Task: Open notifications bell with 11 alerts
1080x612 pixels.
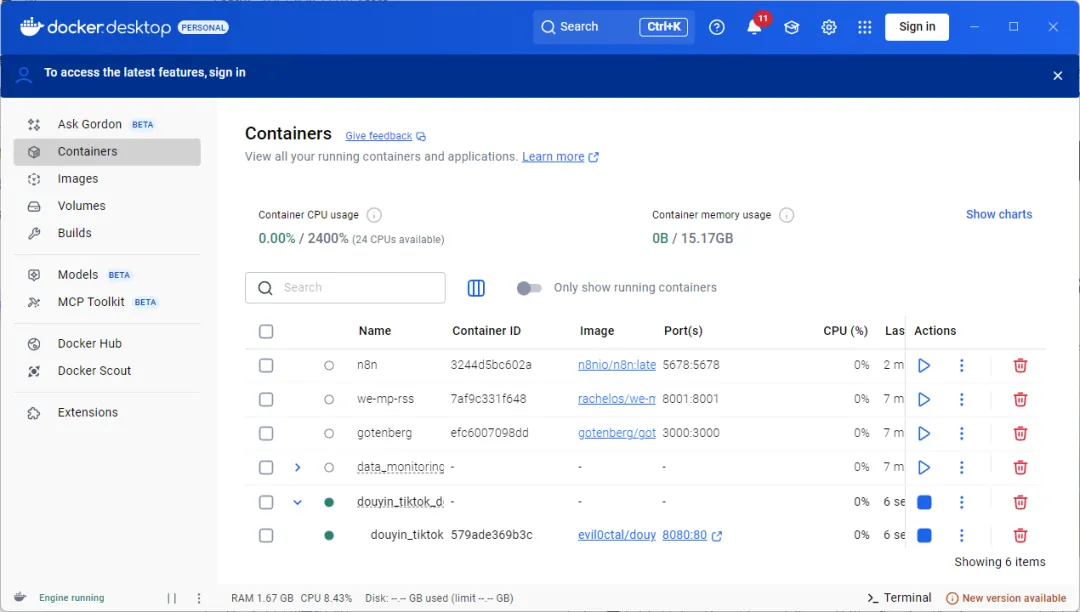Action: tap(755, 27)
